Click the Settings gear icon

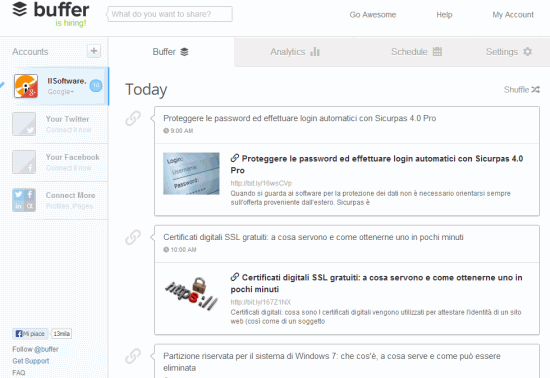(528, 52)
